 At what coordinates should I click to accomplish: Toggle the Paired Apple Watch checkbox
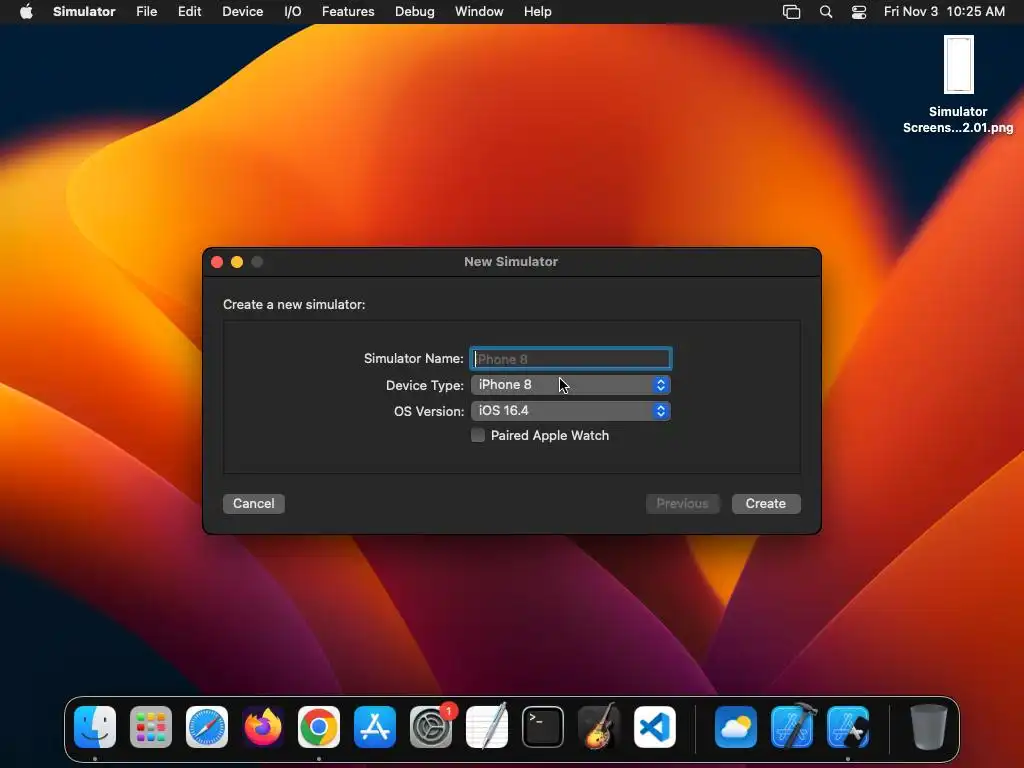click(478, 436)
